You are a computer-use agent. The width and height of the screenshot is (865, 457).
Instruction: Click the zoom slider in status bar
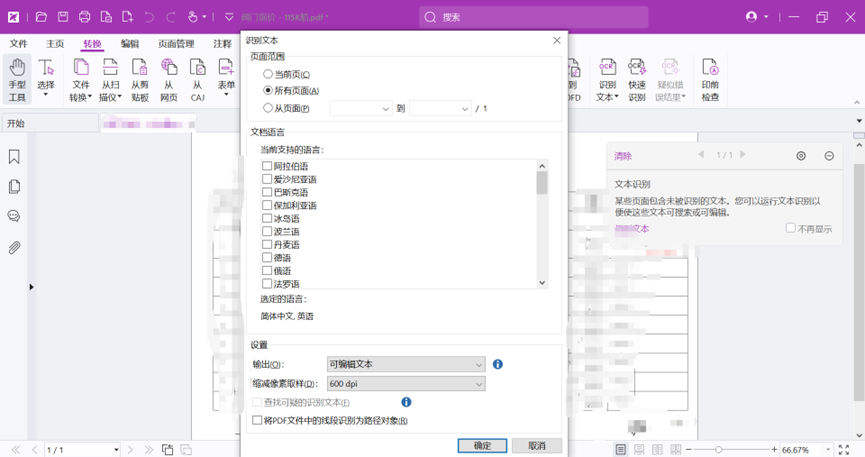tap(719, 450)
